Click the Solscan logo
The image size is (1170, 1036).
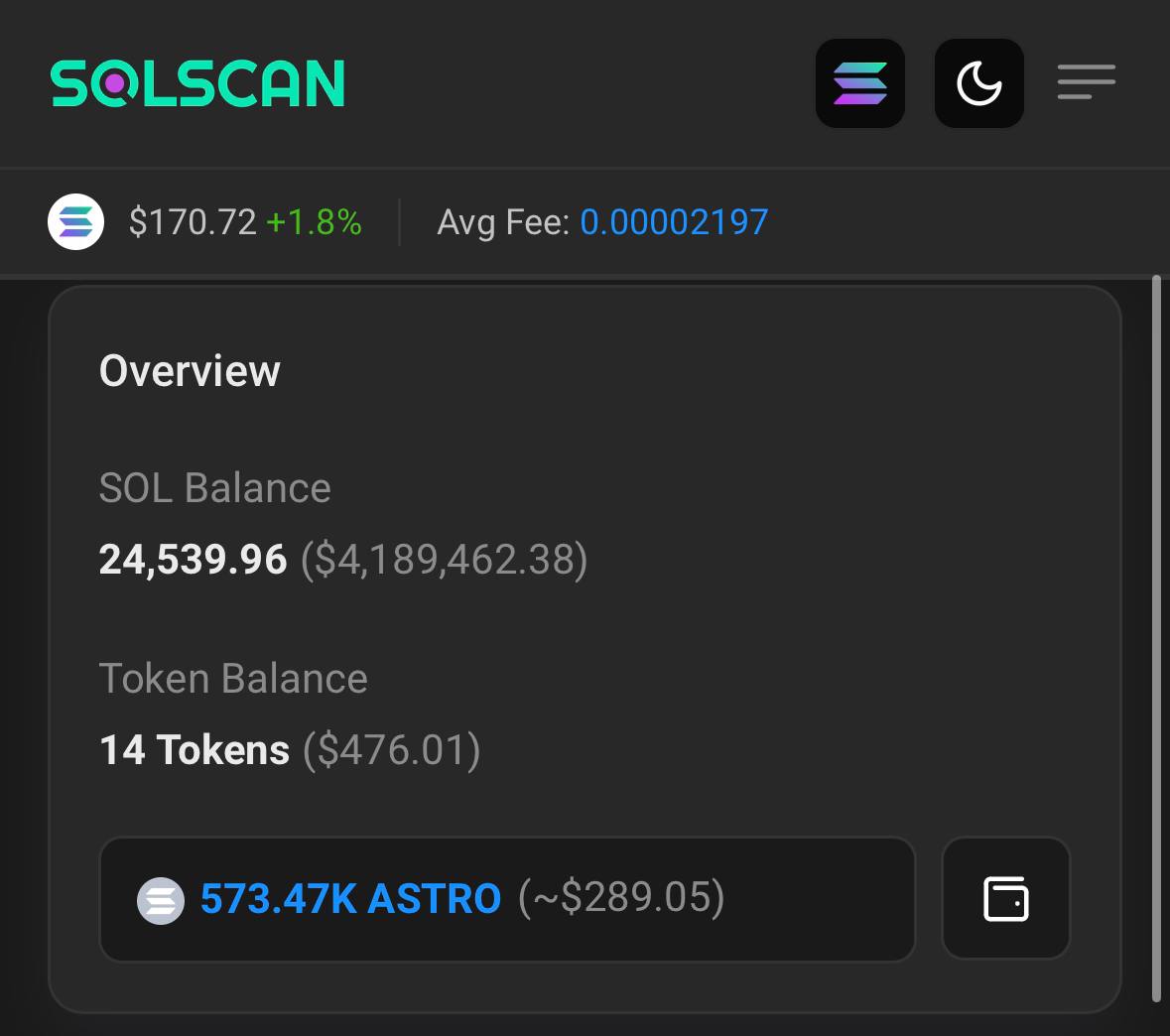[x=197, y=83]
